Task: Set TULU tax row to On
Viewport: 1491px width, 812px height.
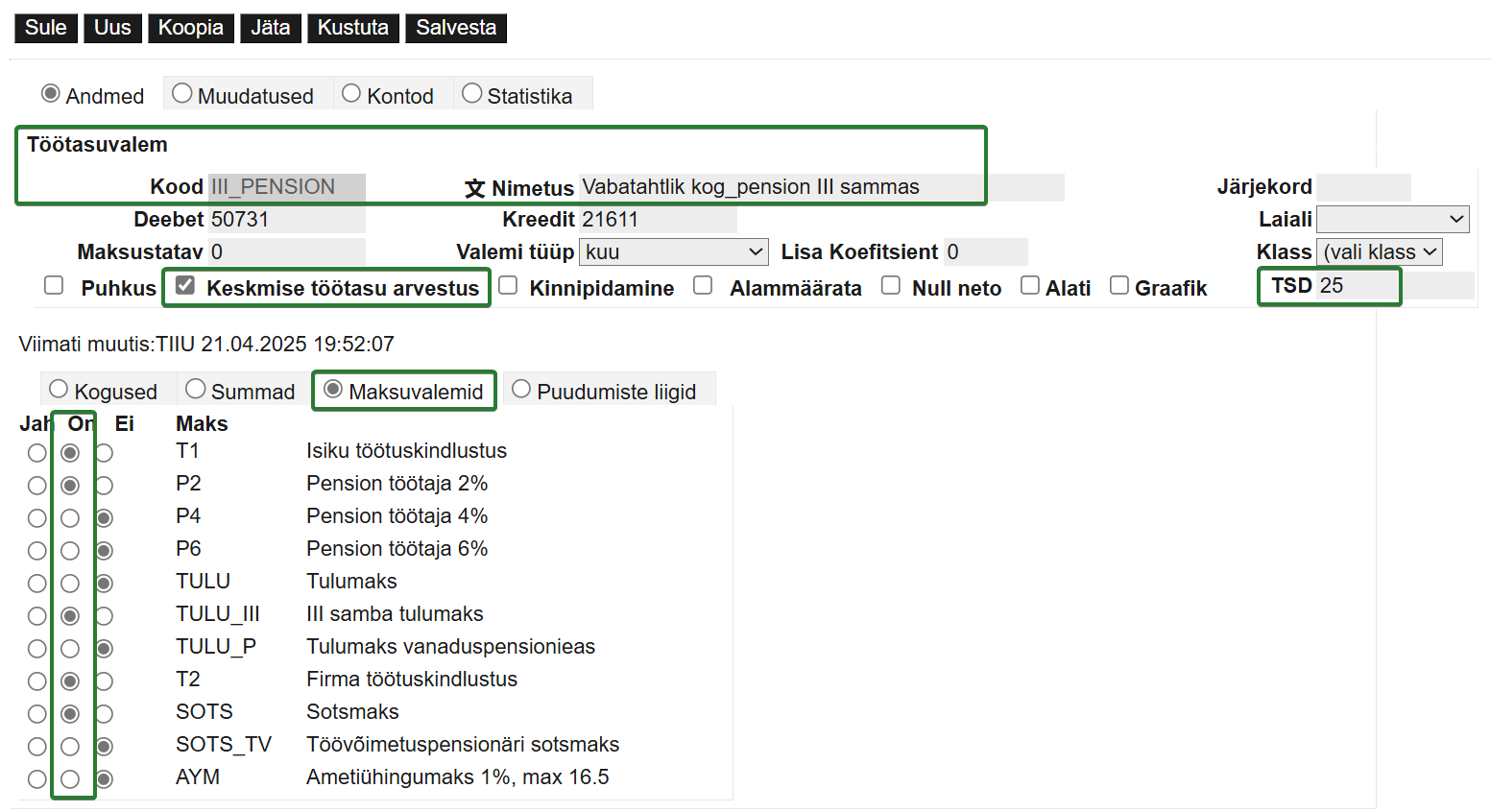Action: point(70,584)
